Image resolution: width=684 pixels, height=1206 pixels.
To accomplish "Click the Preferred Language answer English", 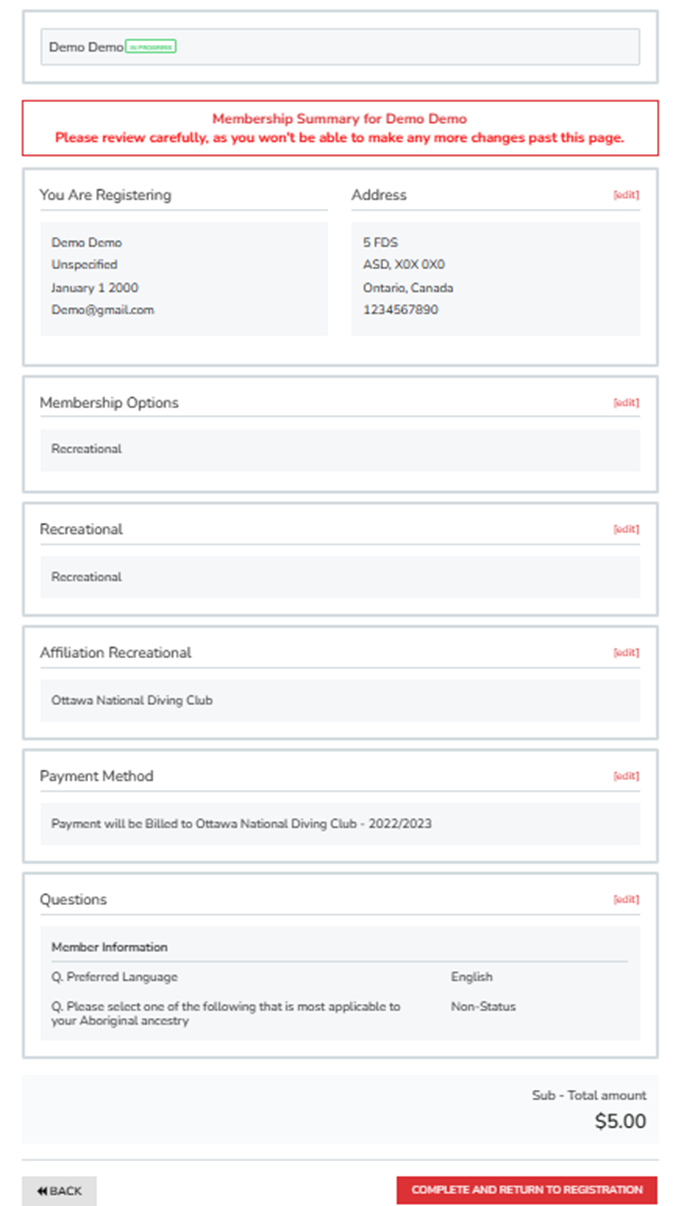I will point(472,977).
